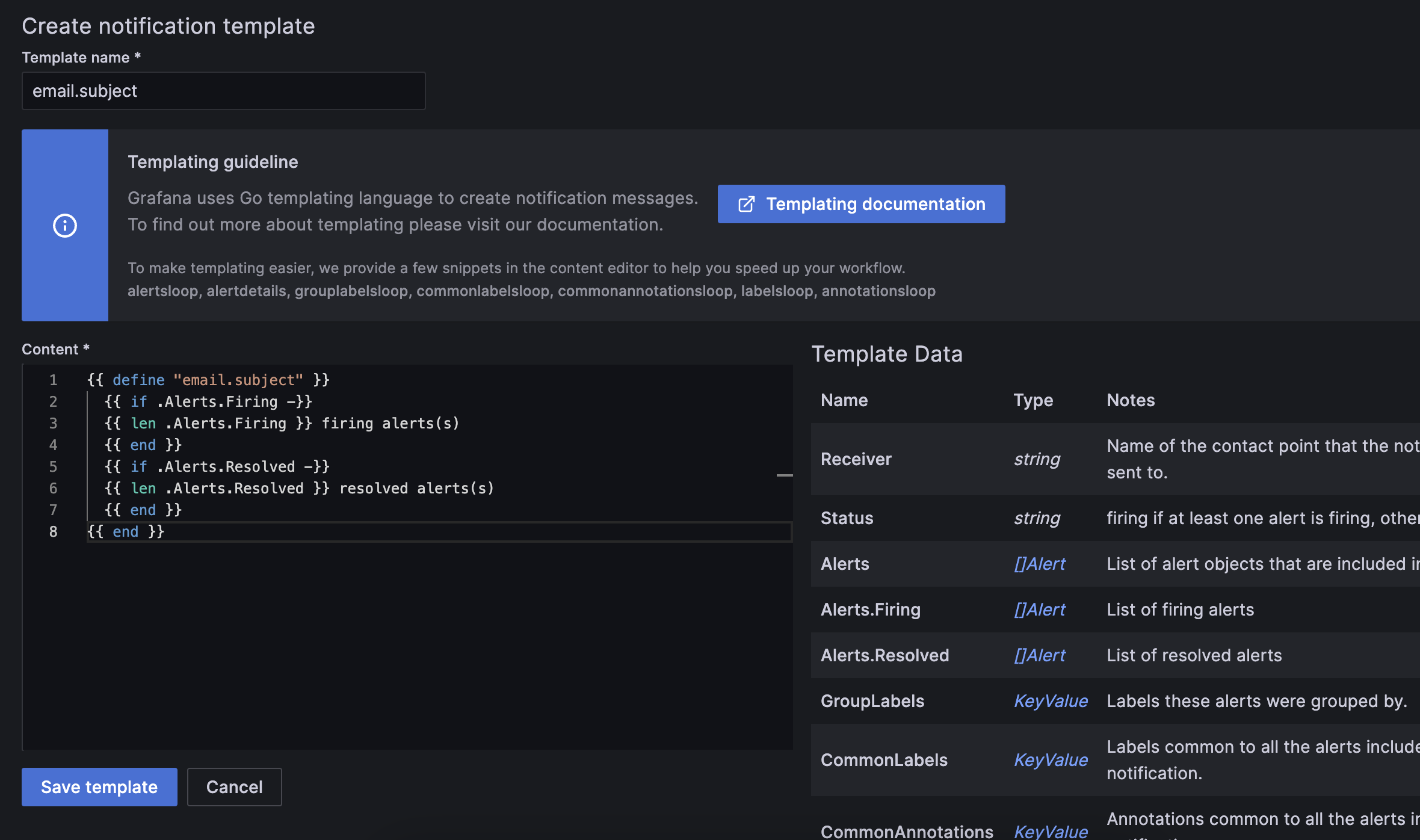Click line number 1 in the editor gutter

coord(54,380)
